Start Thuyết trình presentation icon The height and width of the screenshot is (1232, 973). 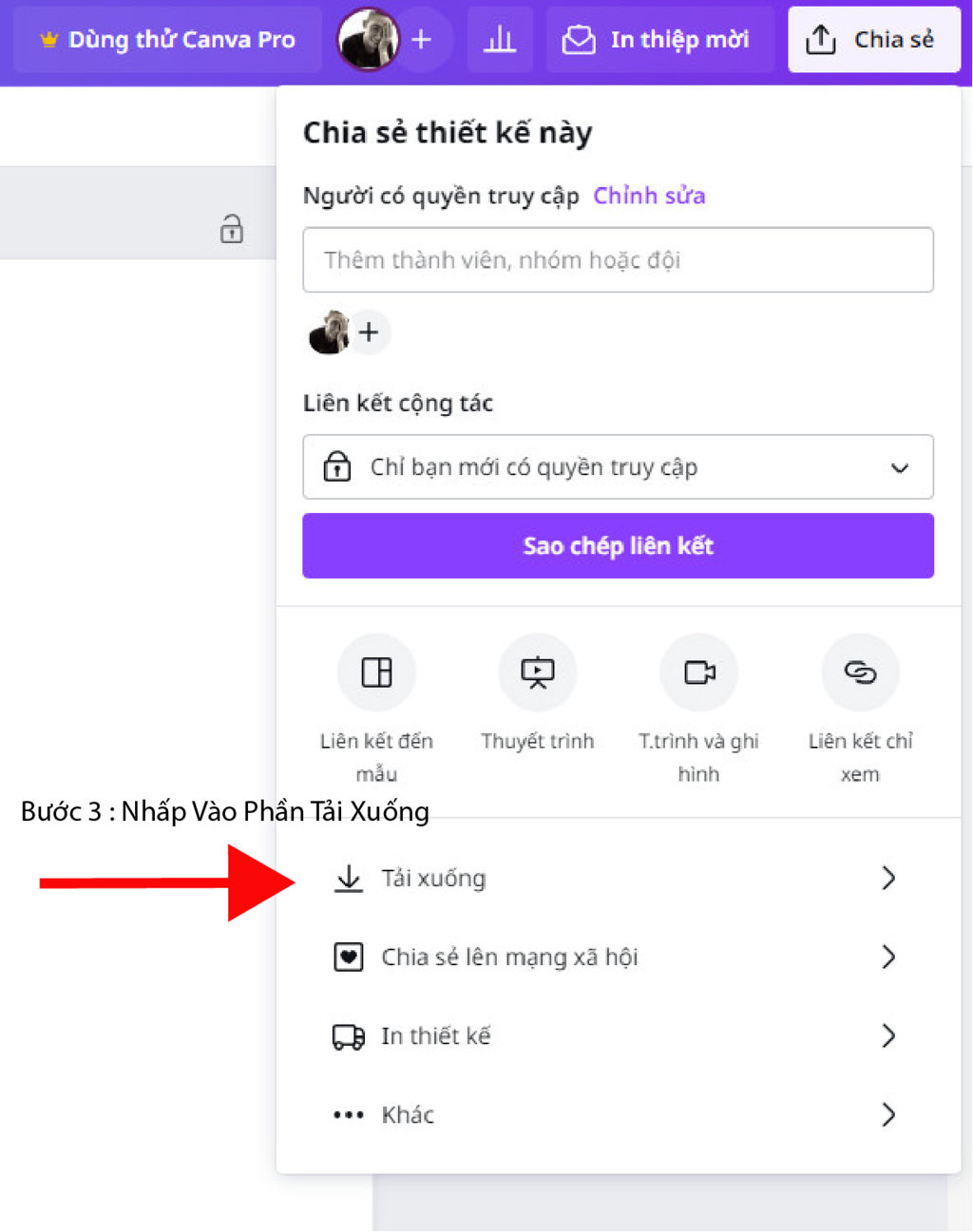[538, 673]
